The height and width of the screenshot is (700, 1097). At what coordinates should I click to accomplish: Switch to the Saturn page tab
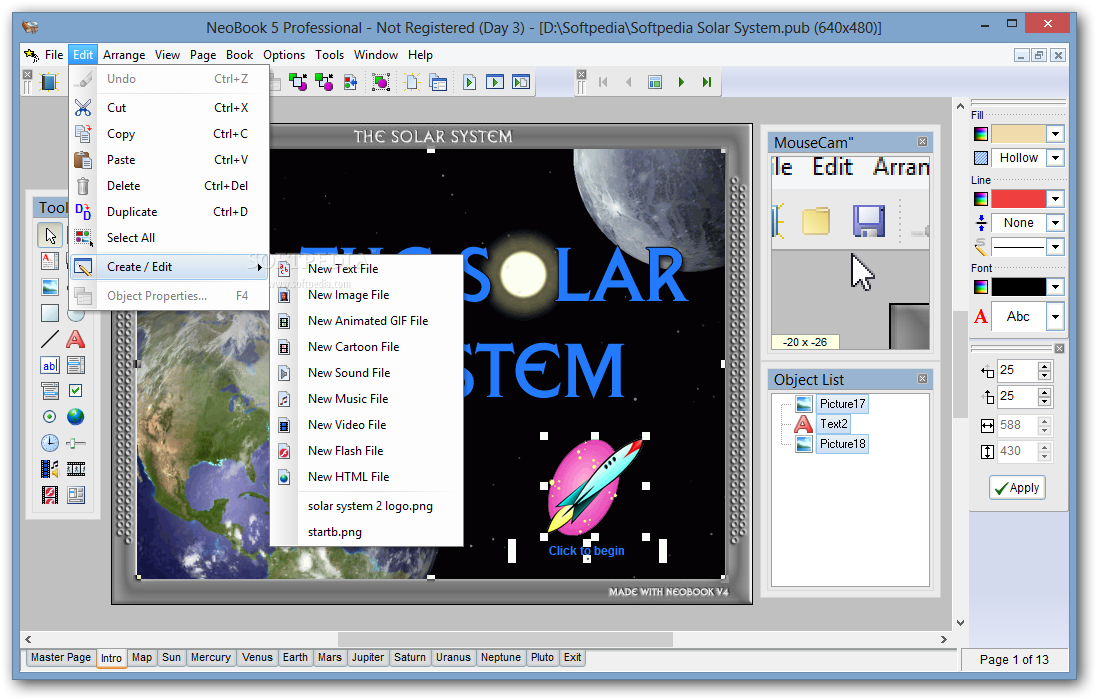pos(410,658)
